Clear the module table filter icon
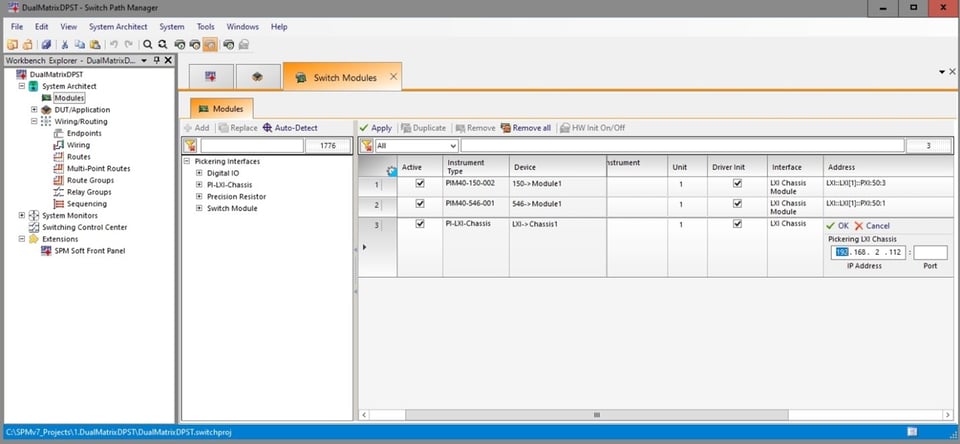Screen dimensions: 960x444 tap(366, 146)
